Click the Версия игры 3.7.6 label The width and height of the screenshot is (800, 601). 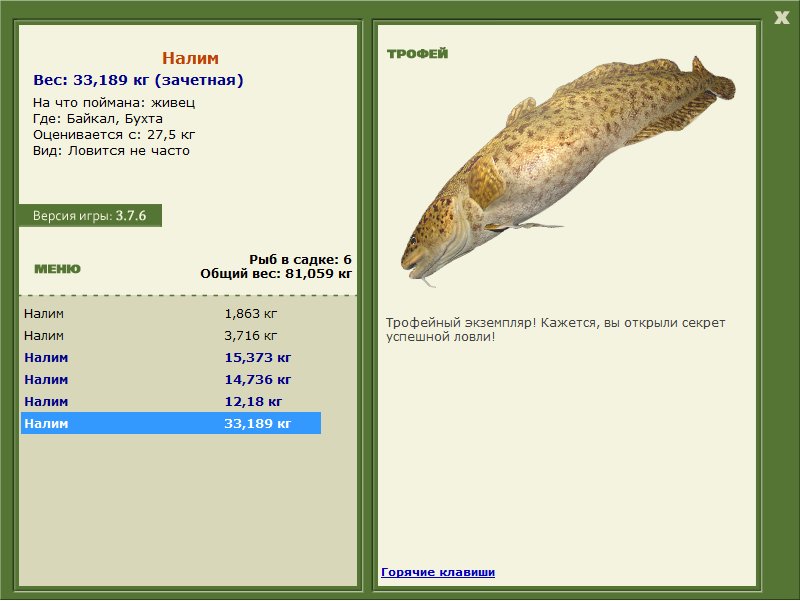pyautogui.click(x=90, y=216)
